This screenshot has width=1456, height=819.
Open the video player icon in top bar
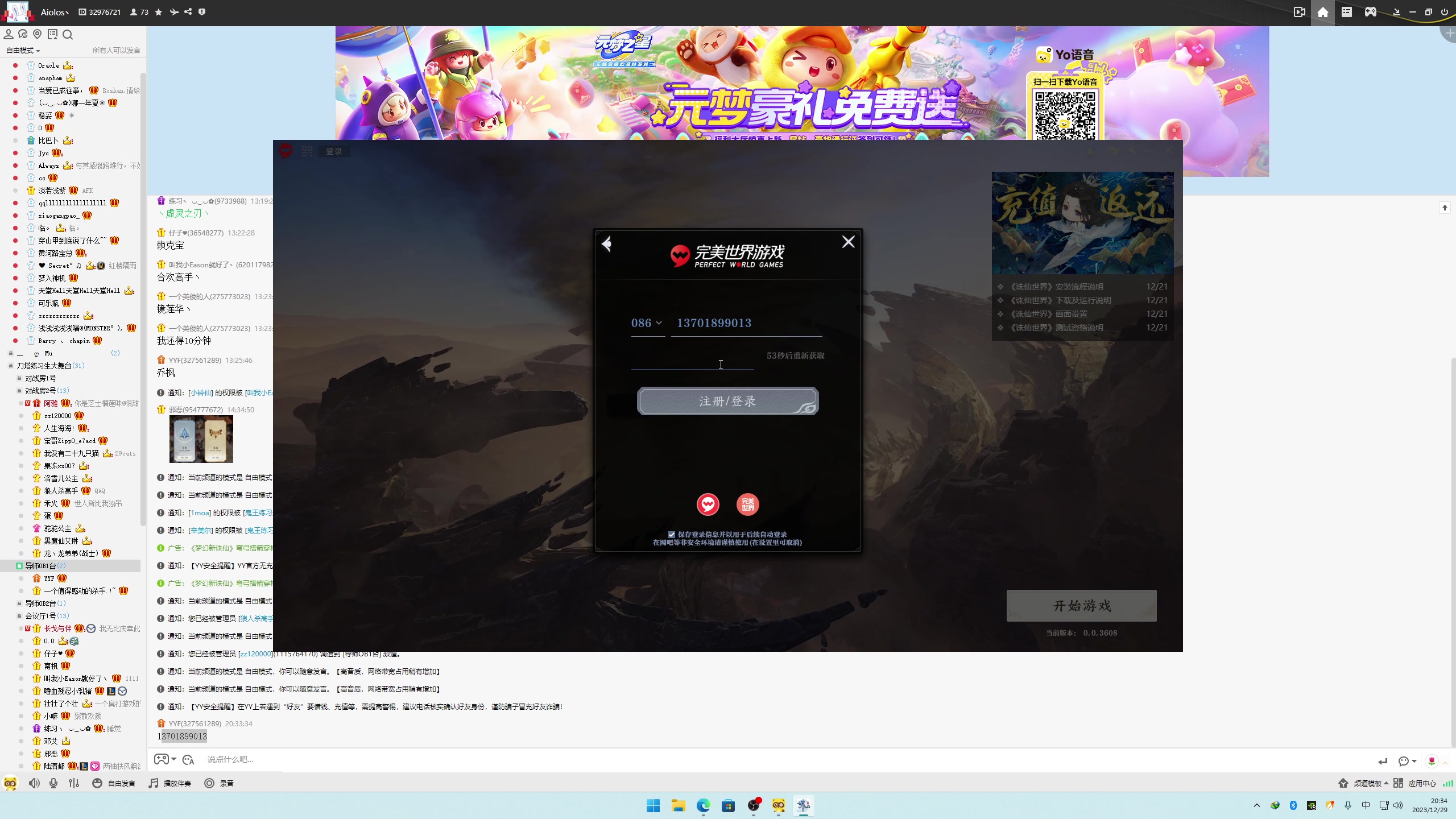[1299, 12]
